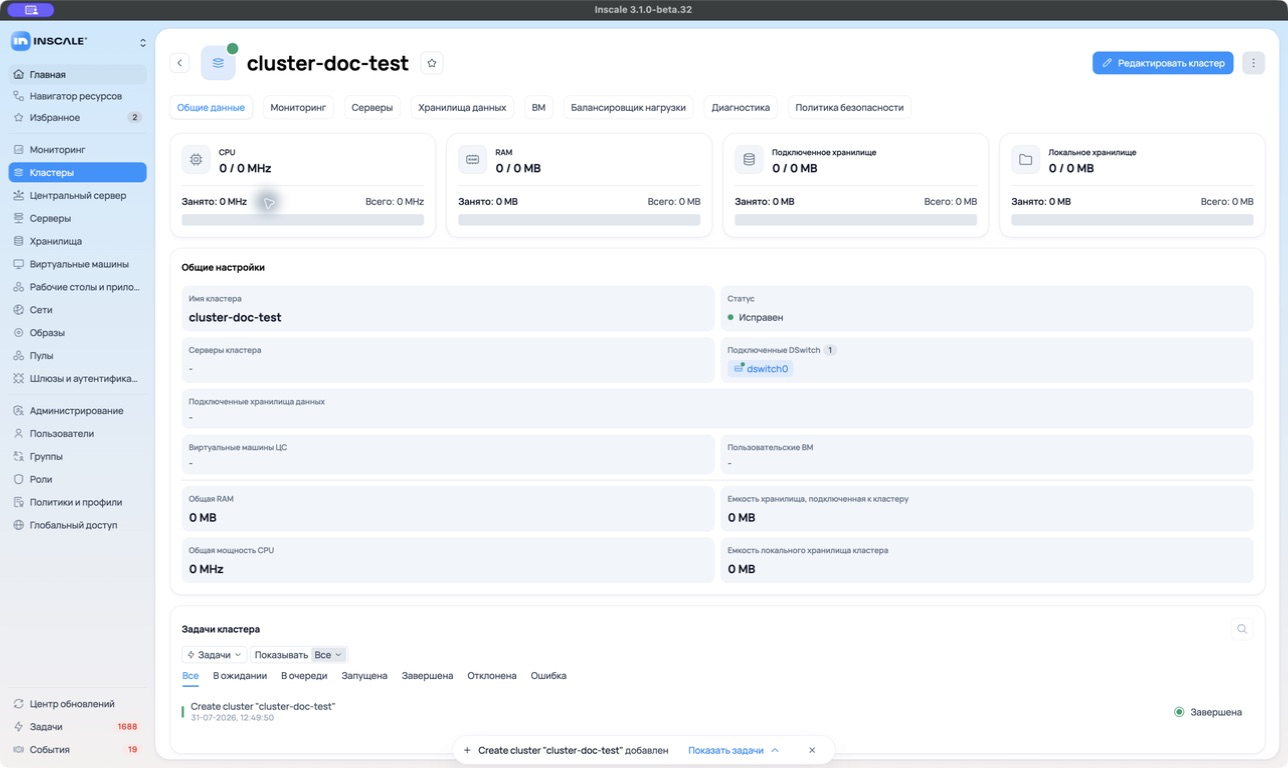Open Навигатор ресурсов in sidebar

click(78, 97)
